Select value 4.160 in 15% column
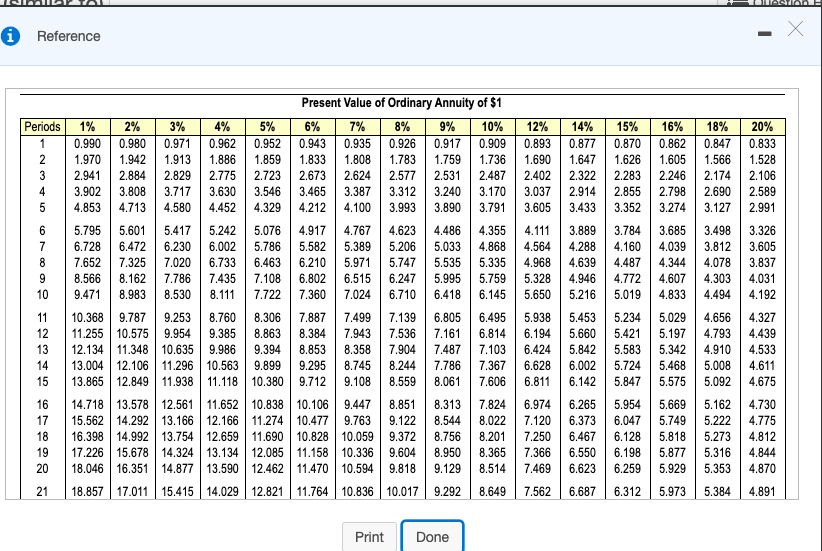 628,246
